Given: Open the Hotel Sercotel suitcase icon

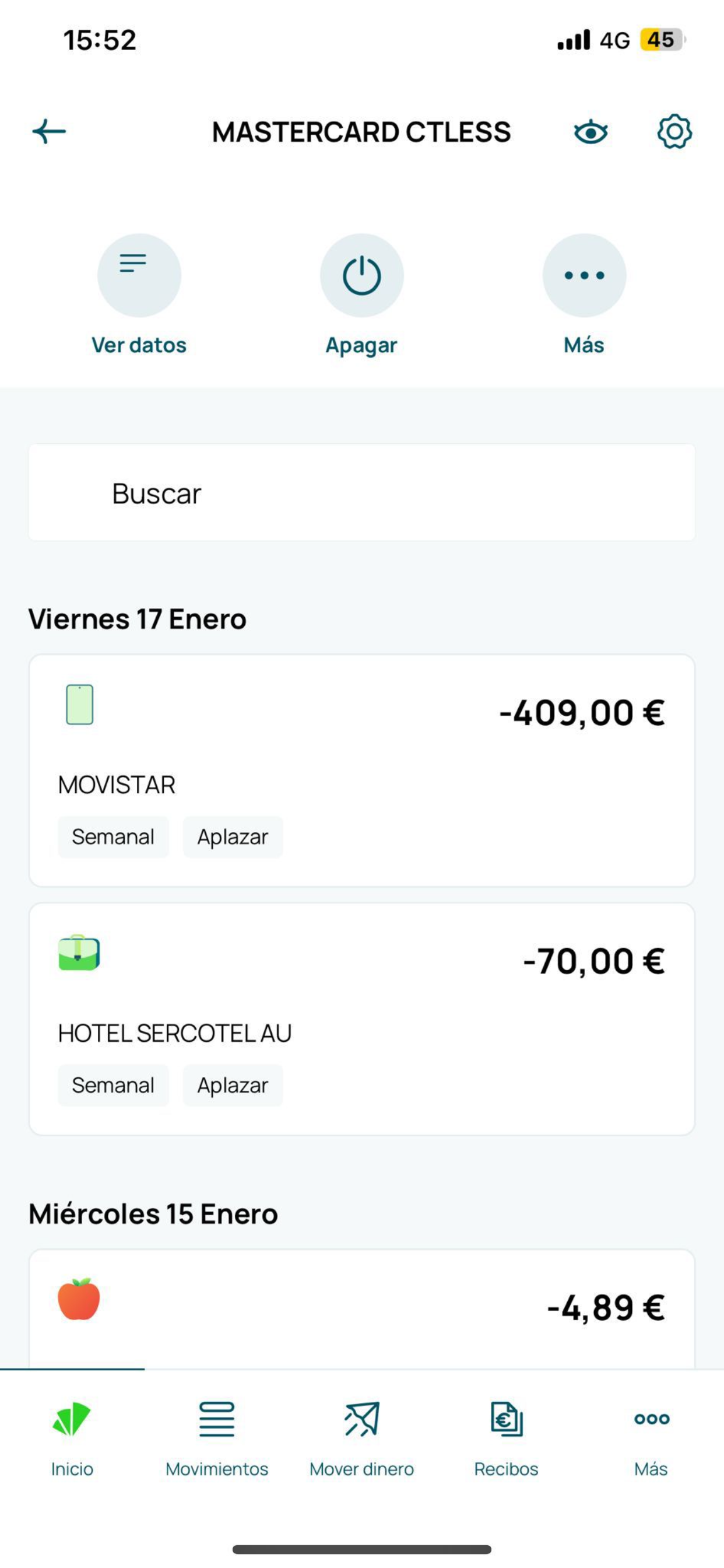Looking at the screenshot, I should coord(79,953).
